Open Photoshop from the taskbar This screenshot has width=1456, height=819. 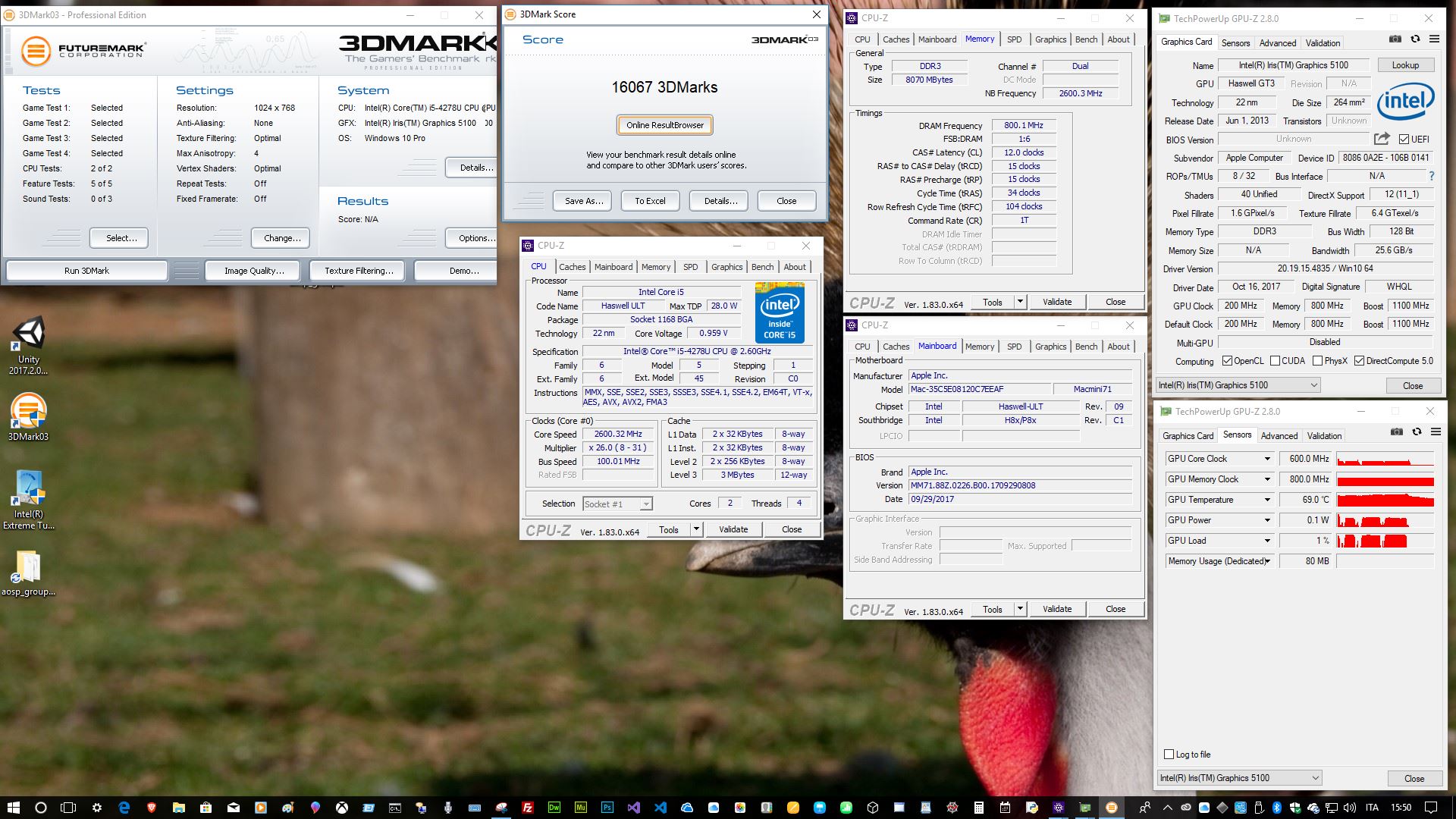[607, 808]
